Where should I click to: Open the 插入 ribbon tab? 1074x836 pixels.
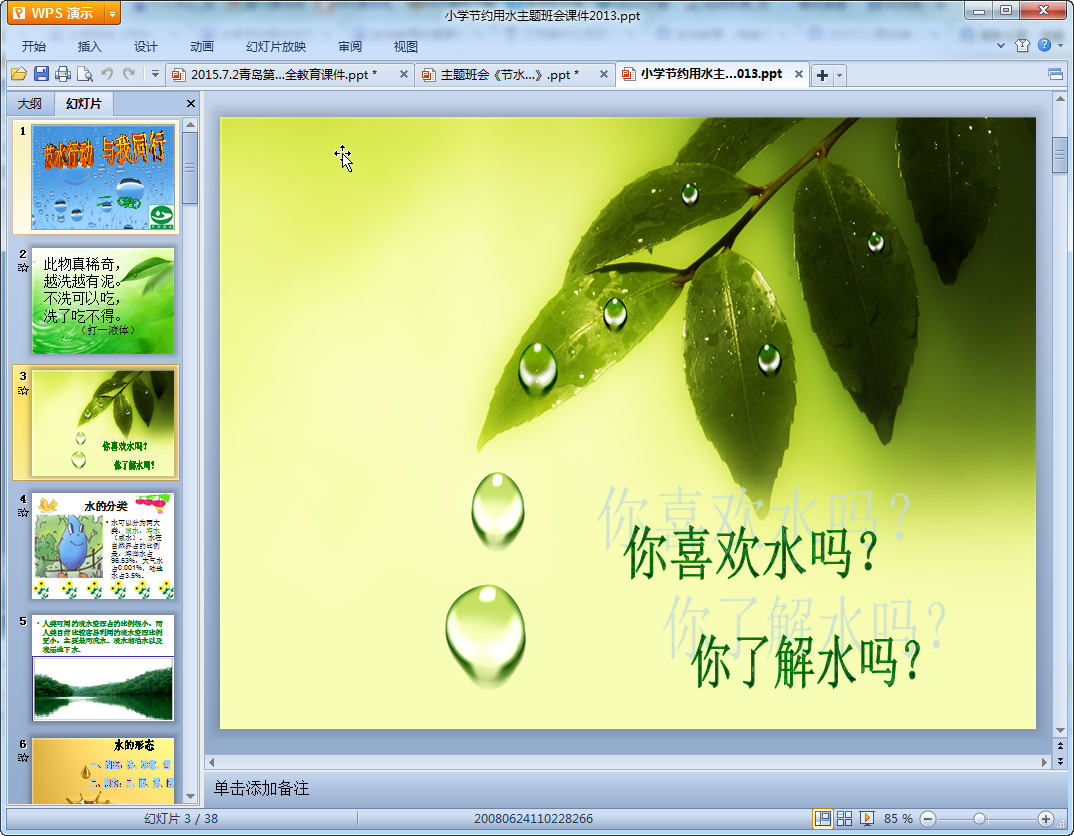pos(90,47)
